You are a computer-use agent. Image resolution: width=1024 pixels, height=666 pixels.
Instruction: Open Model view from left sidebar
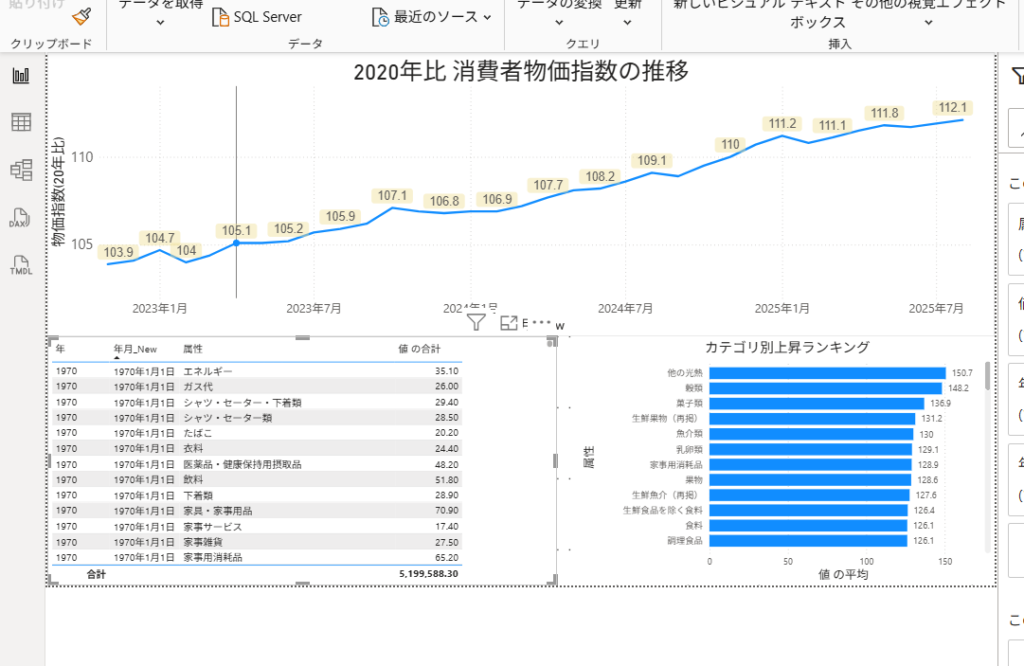pyautogui.click(x=20, y=170)
